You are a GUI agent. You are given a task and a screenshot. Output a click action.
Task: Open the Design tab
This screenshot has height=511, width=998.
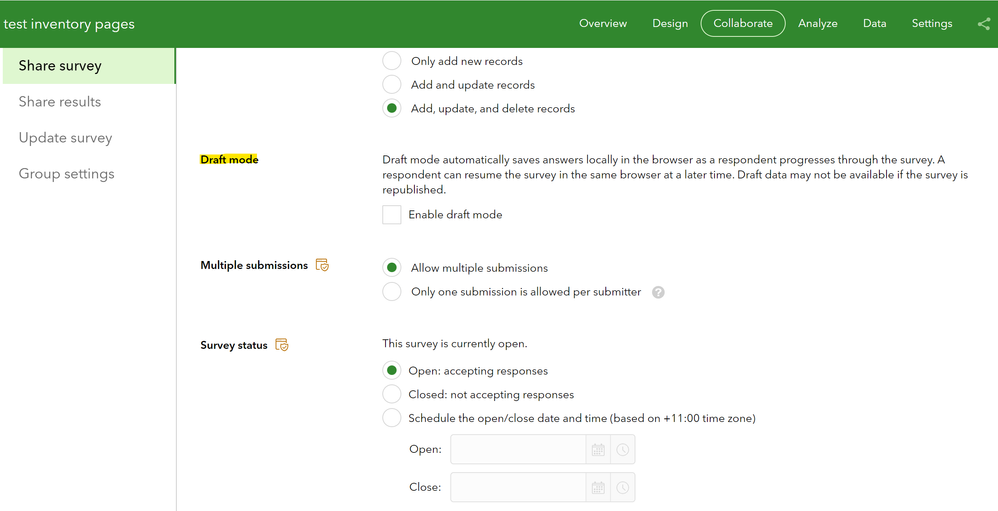pos(670,24)
